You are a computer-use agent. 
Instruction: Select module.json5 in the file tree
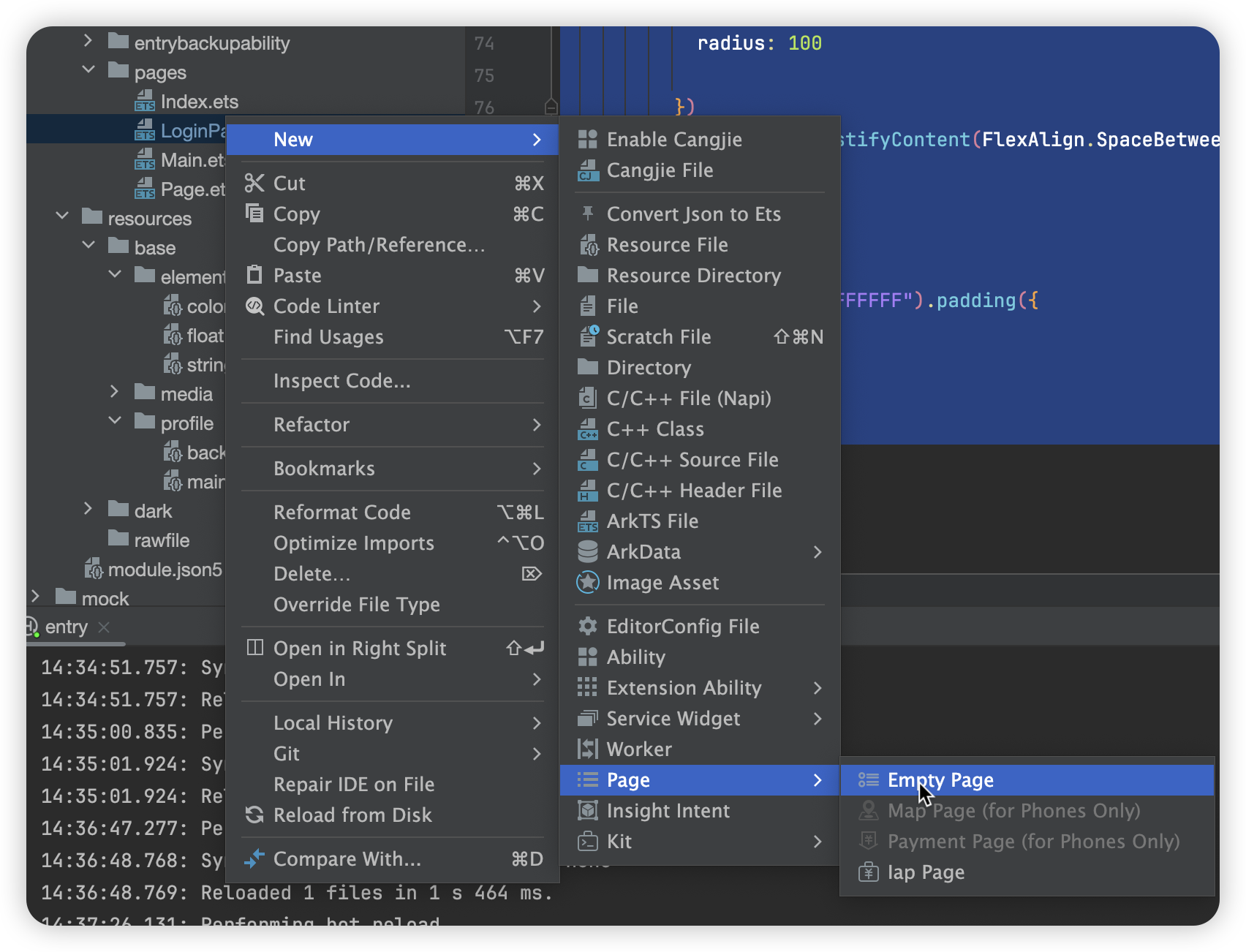(x=165, y=570)
